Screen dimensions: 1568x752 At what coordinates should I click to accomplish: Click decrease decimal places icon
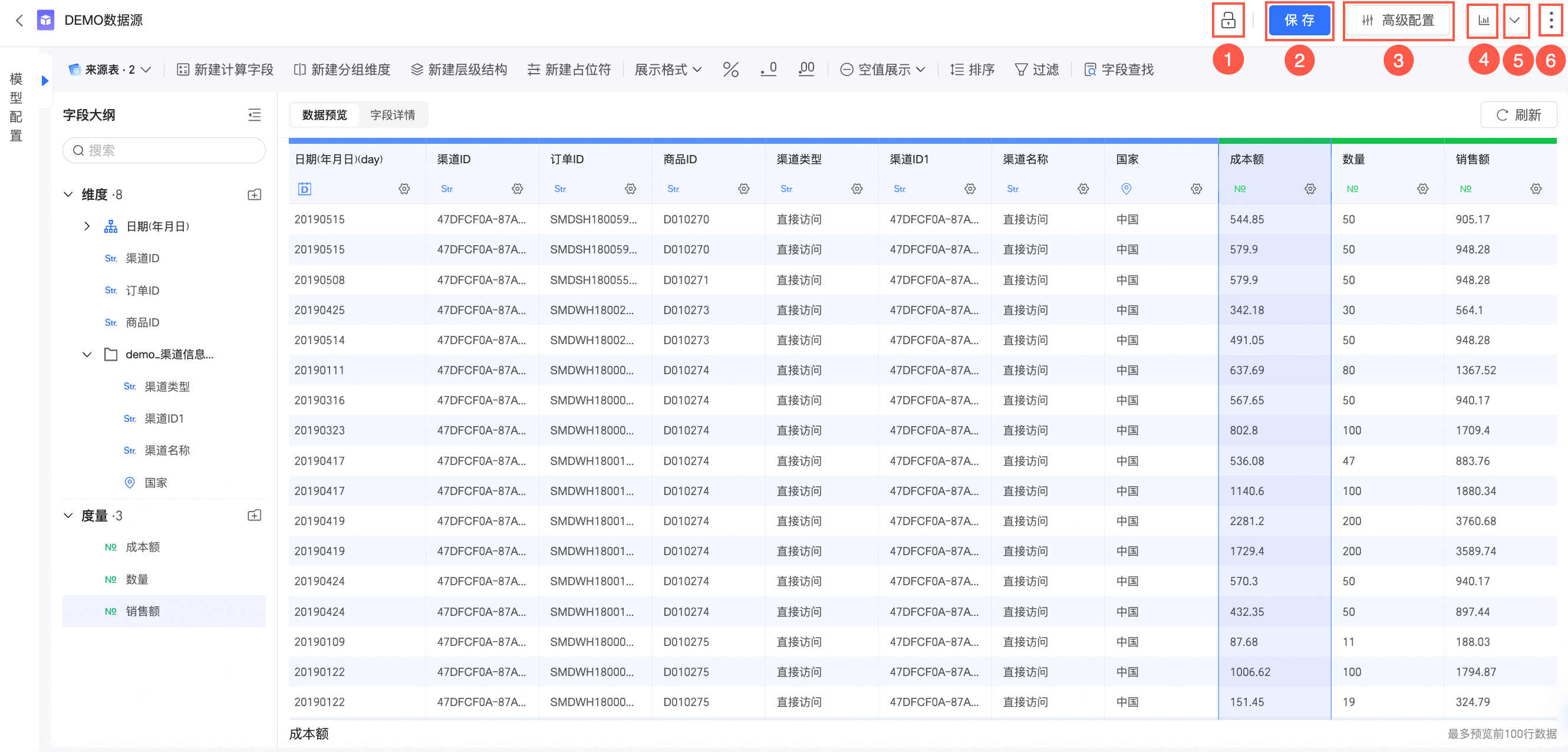pyautogui.click(x=768, y=70)
